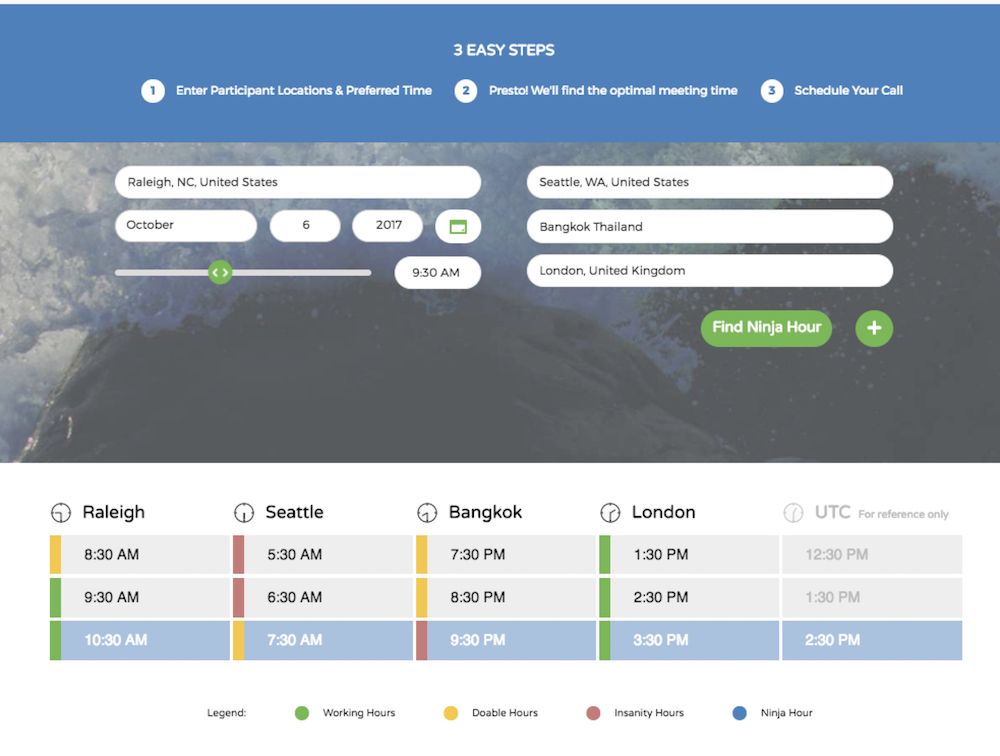The height and width of the screenshot is (756, 1000).
Task: Open the year field showing 2017
Action: [x=388, y=226]
